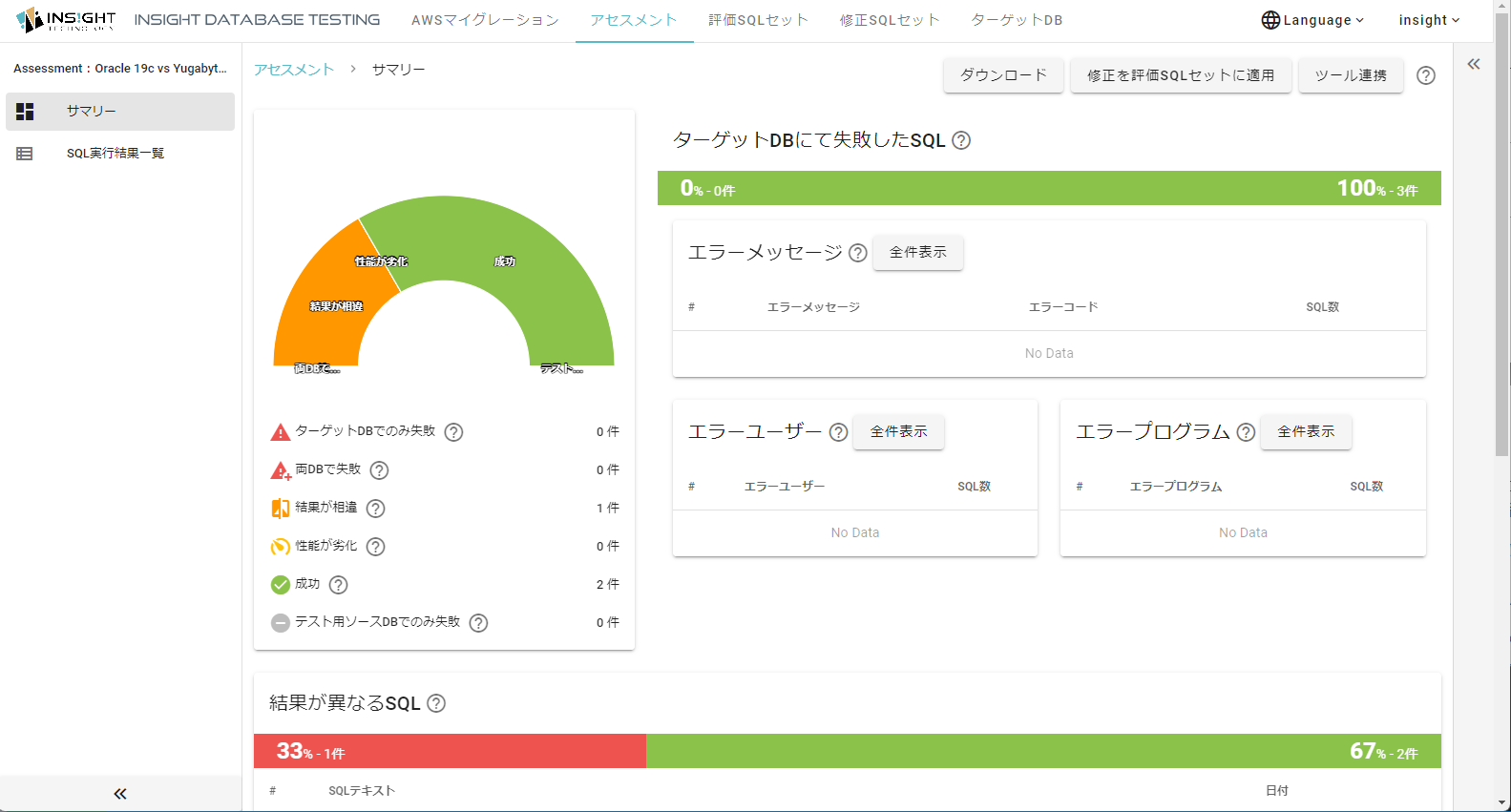Click help icon beside 結果が相違
The image size is (1511, 812).
pyautogui.click(x=376, y=509)
